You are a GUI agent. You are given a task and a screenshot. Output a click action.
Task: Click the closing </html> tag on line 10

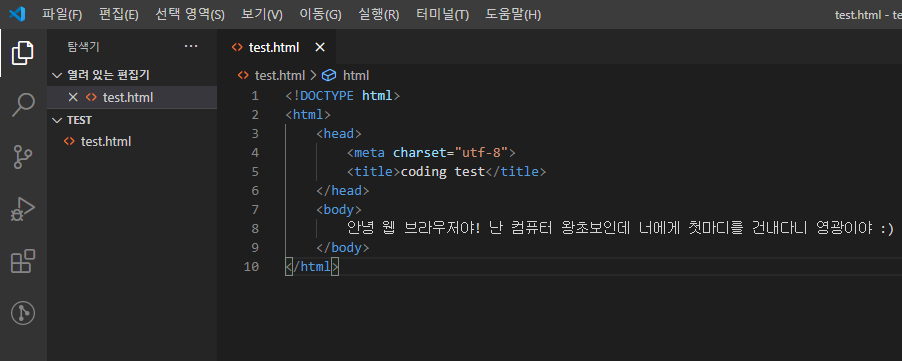click(x=312, y=267)
